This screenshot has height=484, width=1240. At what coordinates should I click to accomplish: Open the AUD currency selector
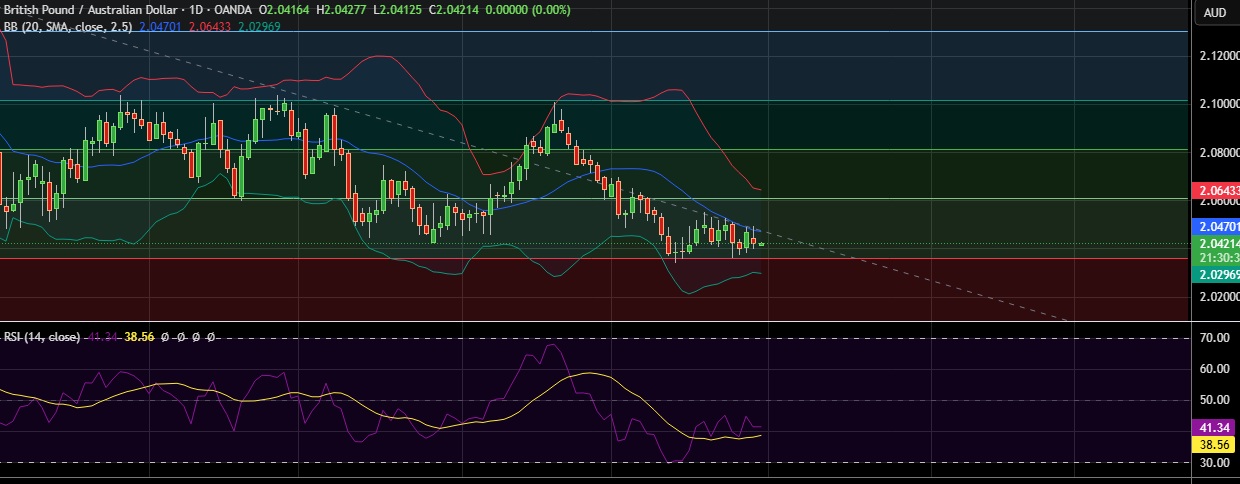(x=1214, y=13)
